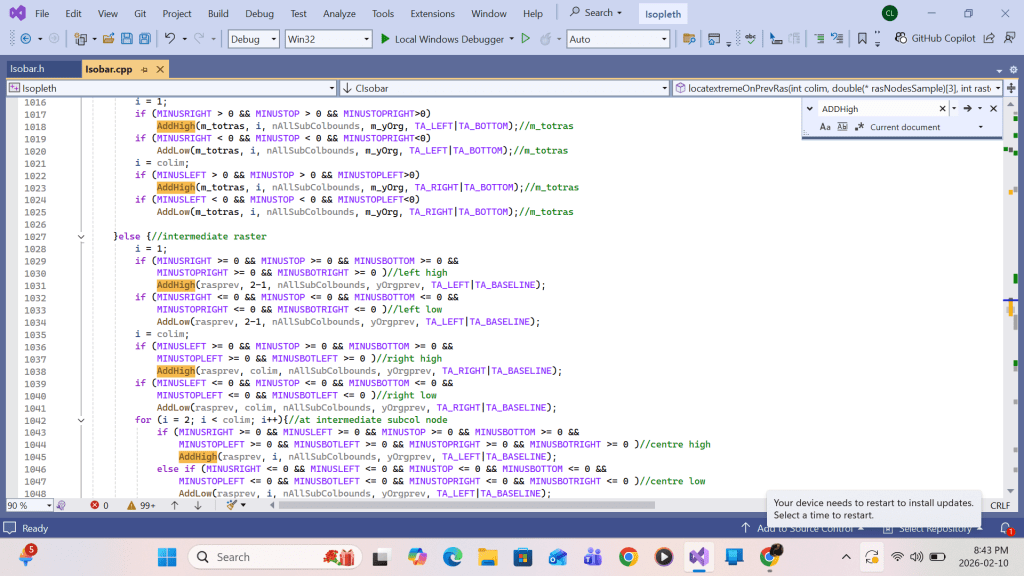Viewport: 1024px width, 576px height.
Task: Toggle Match whole word in Find box
Action: click(x=842, y=127)
